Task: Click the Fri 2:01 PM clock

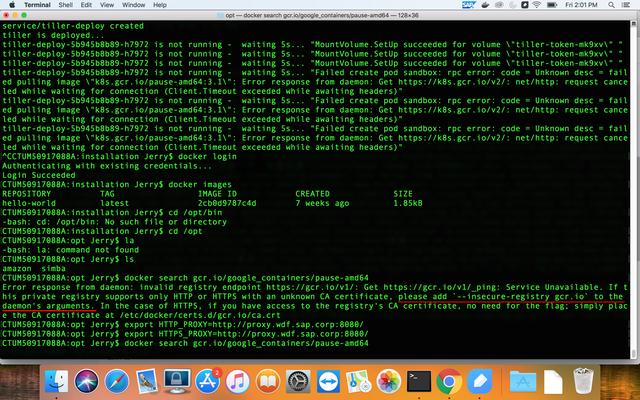Action: pos(581,5)
